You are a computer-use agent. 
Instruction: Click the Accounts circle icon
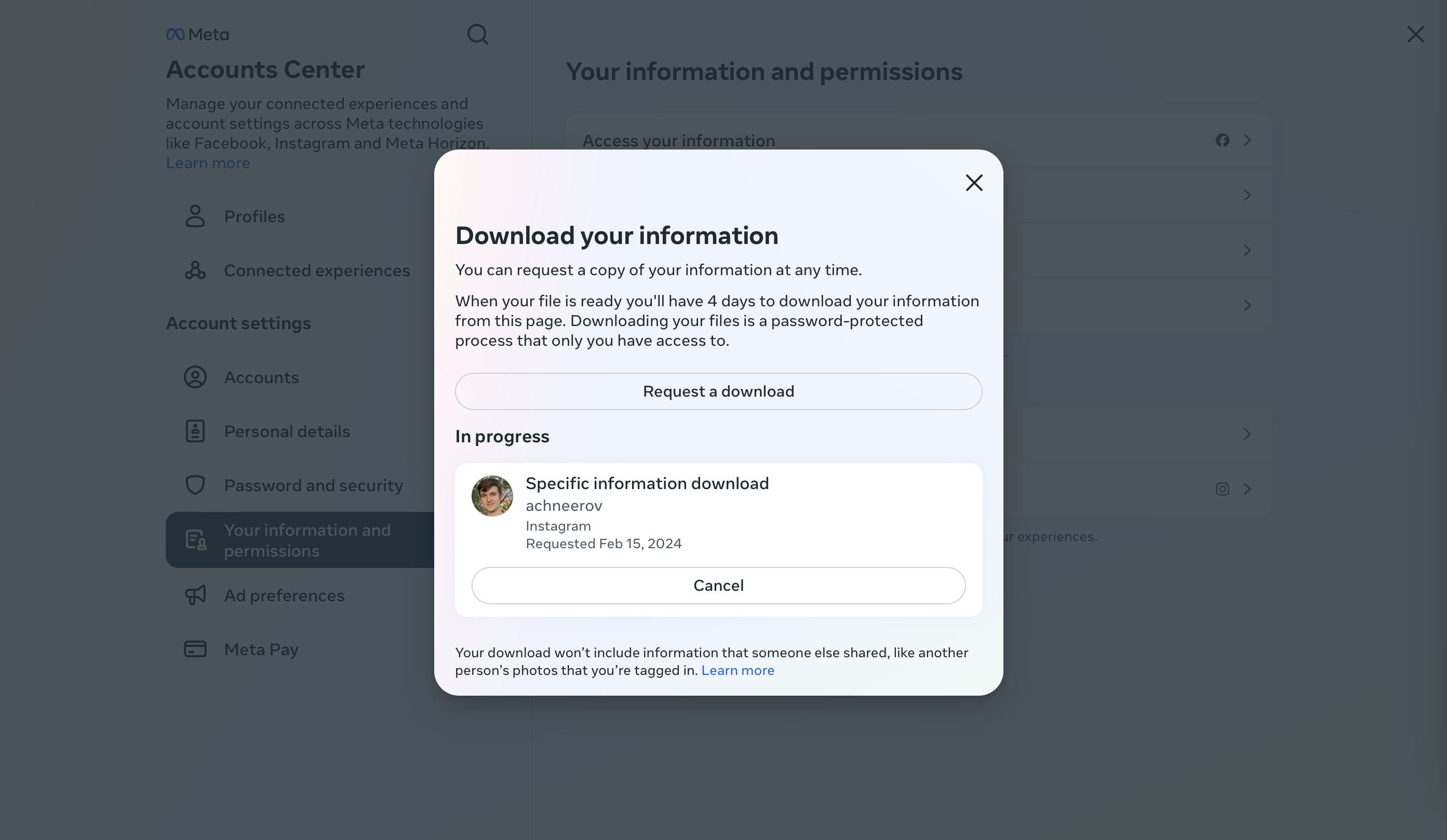click(x=195, y=377)
